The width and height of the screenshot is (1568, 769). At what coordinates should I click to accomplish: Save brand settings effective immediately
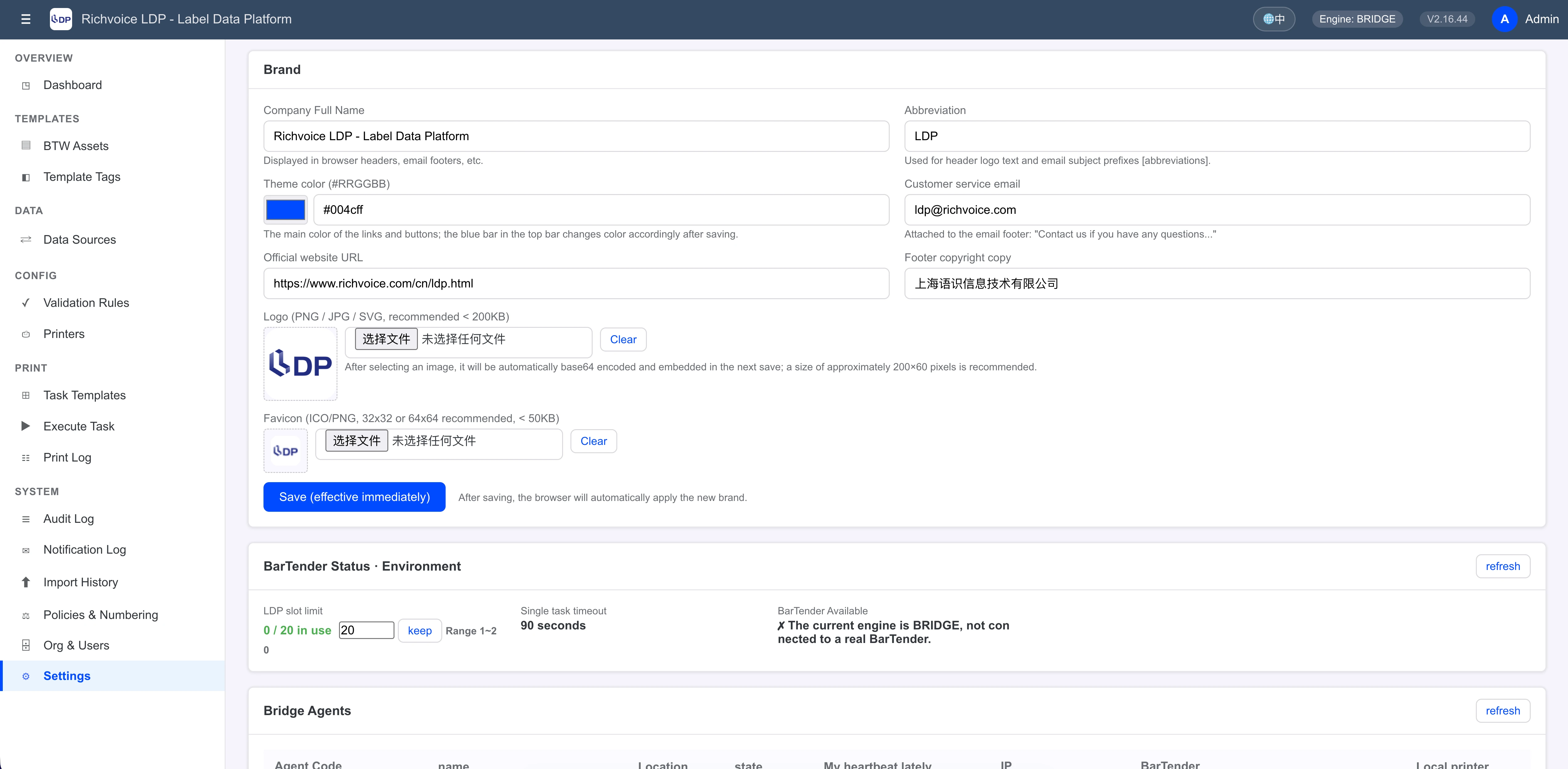coord(354,497)
